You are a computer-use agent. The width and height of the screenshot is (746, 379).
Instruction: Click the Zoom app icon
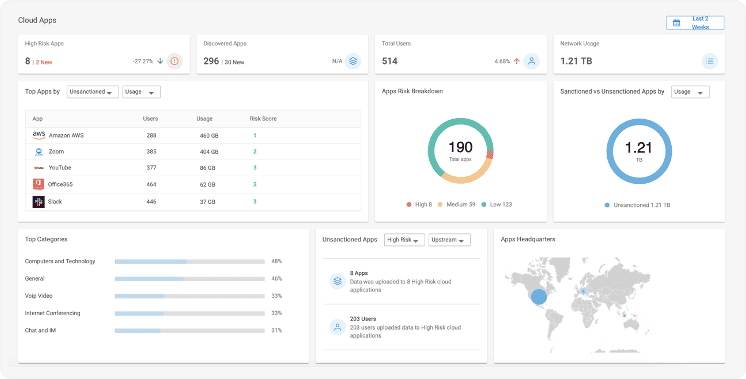(x=39, y=152)
